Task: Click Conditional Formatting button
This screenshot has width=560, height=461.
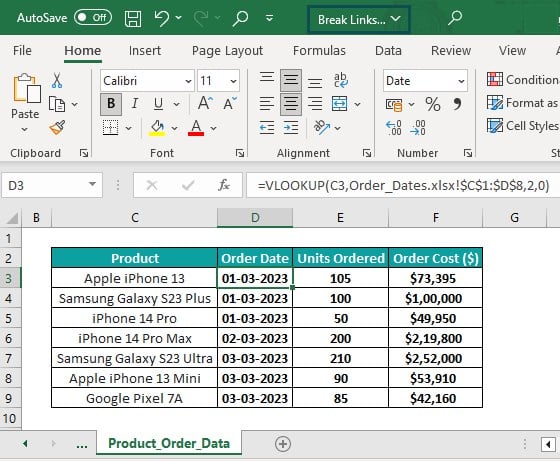Action: (x=523, y=80)
